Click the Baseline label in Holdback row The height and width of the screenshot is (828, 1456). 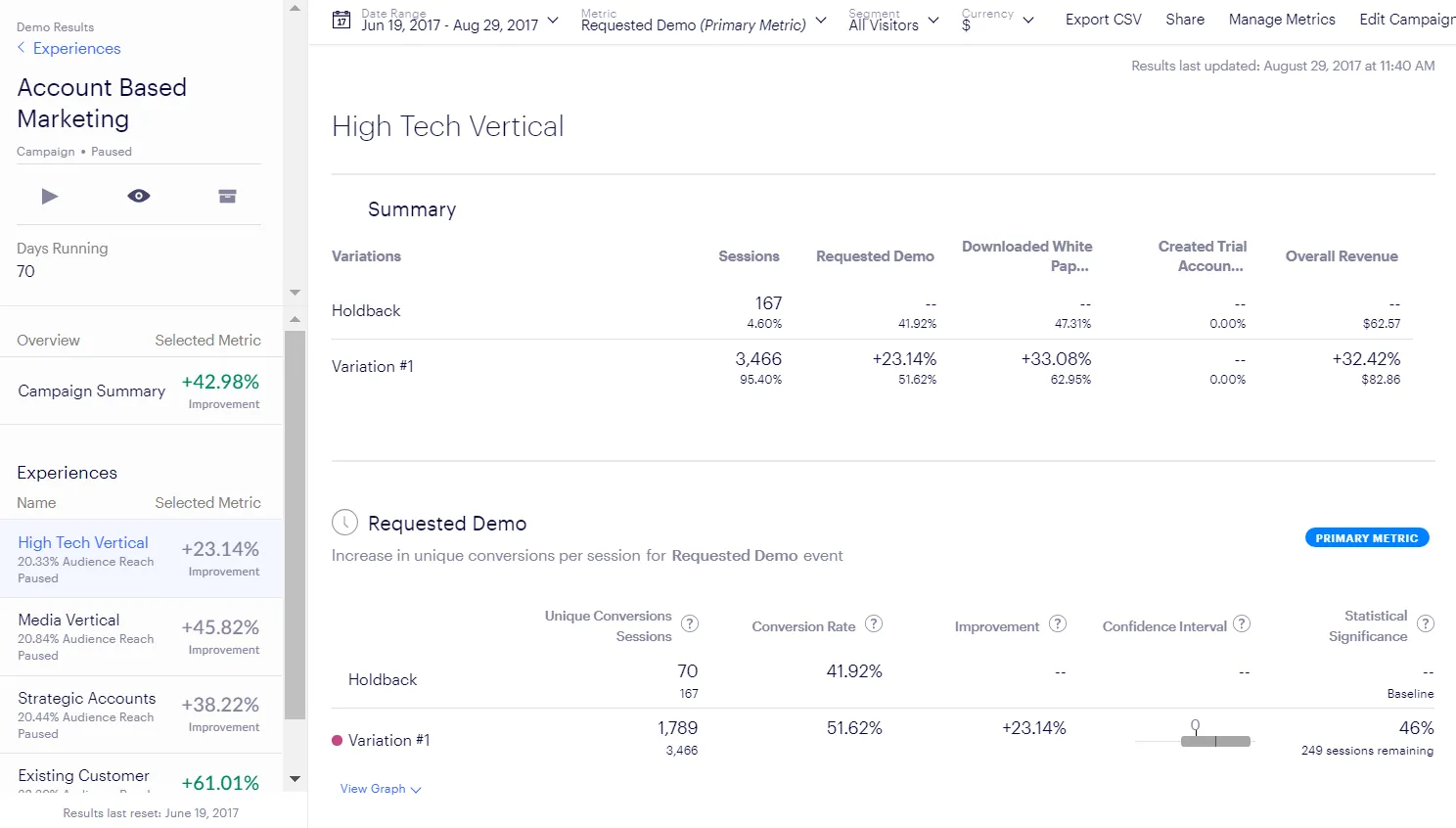(x=1410, y=694)
